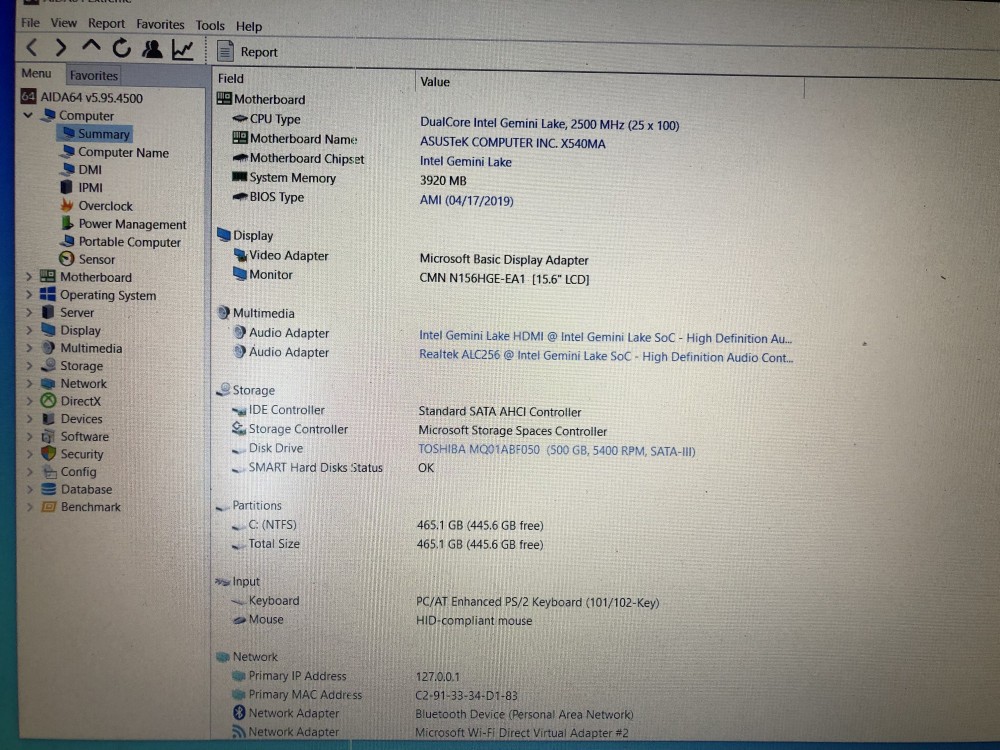Expand the Motherboard tree node
Viewport: 1000px width, 750px height.
coord(28,277)
